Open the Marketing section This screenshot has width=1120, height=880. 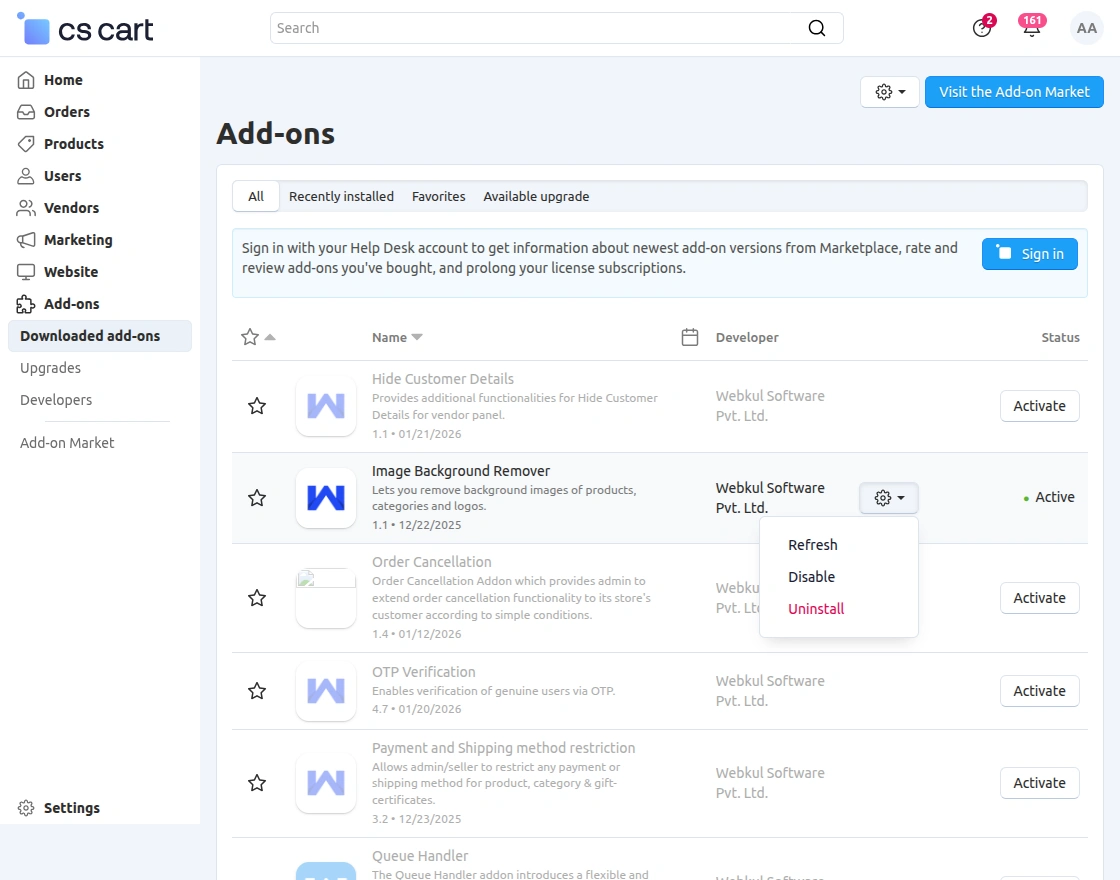pyautogui.click(x=76, y=240)
